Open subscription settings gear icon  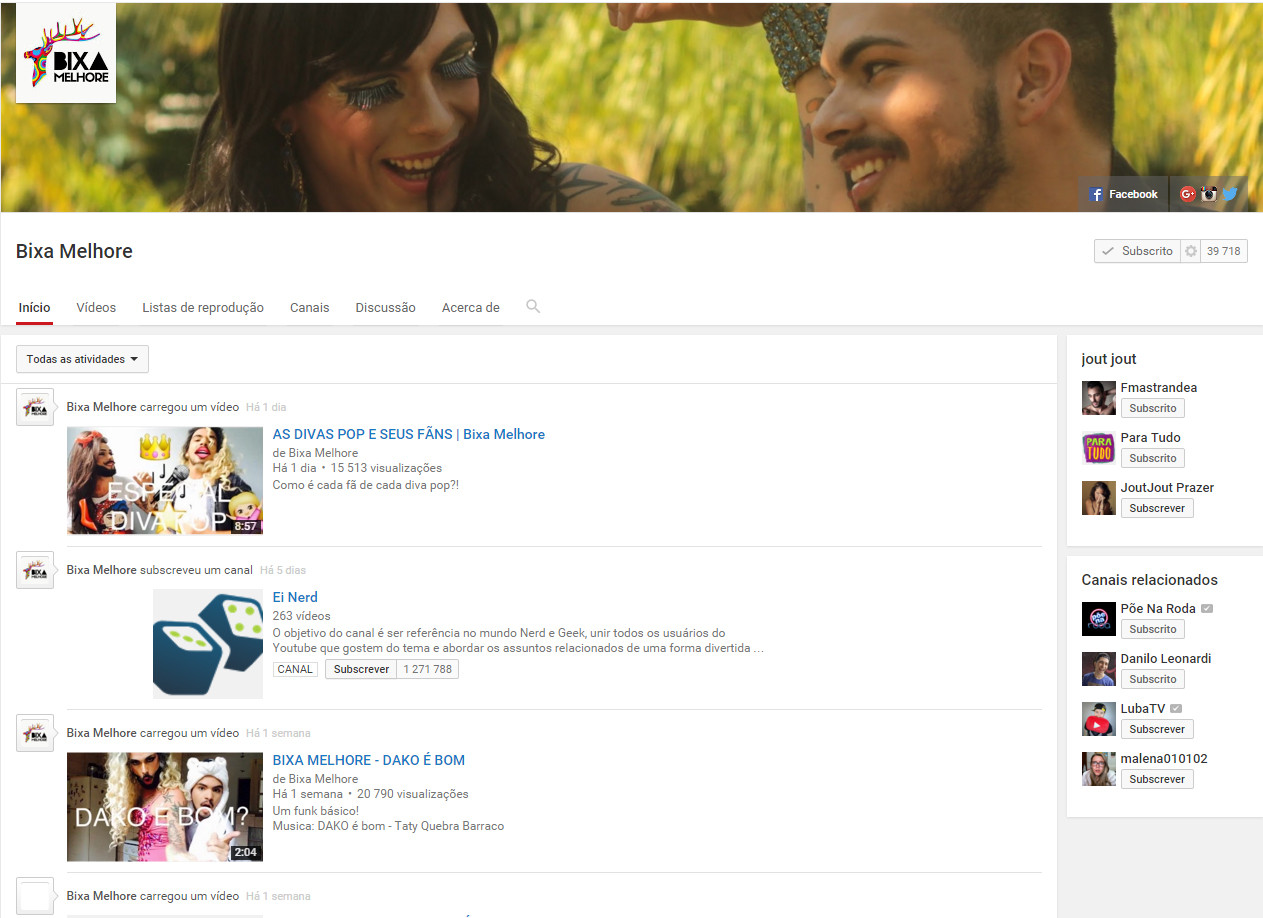coord(1190,251)
